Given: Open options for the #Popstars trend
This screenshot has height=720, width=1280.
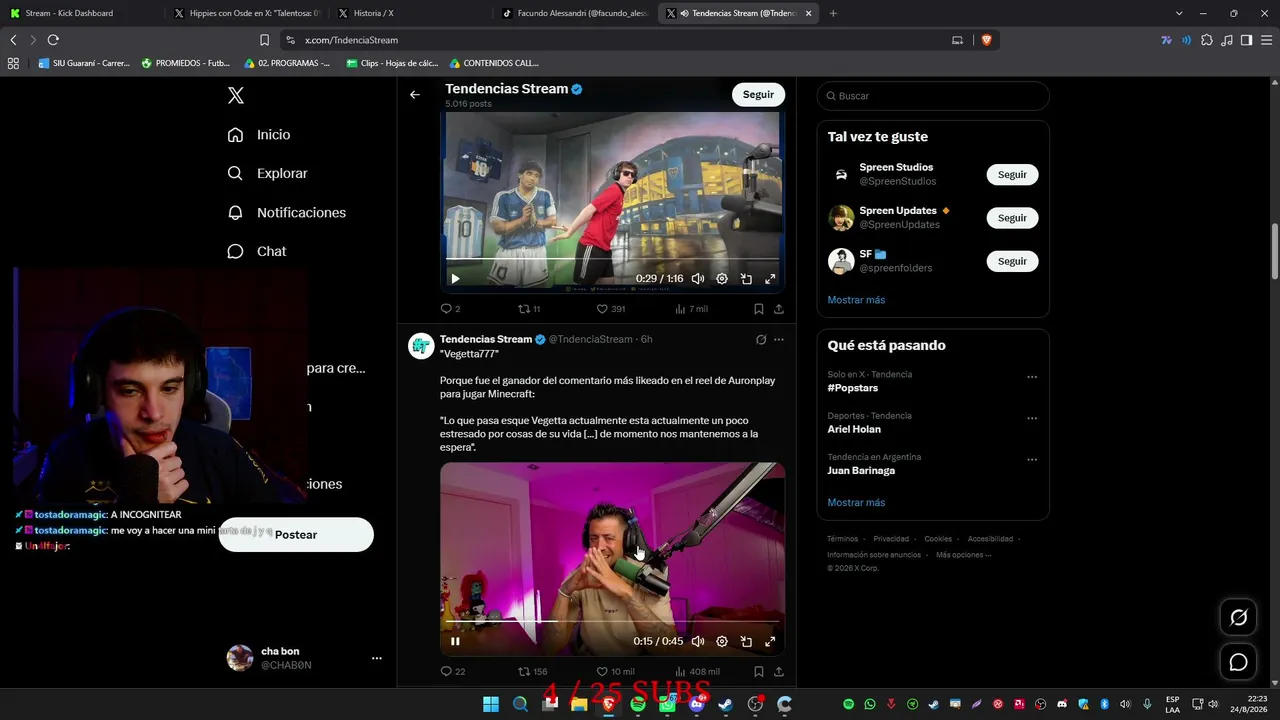Looking at the screenshot, I should click(1032, 378).
